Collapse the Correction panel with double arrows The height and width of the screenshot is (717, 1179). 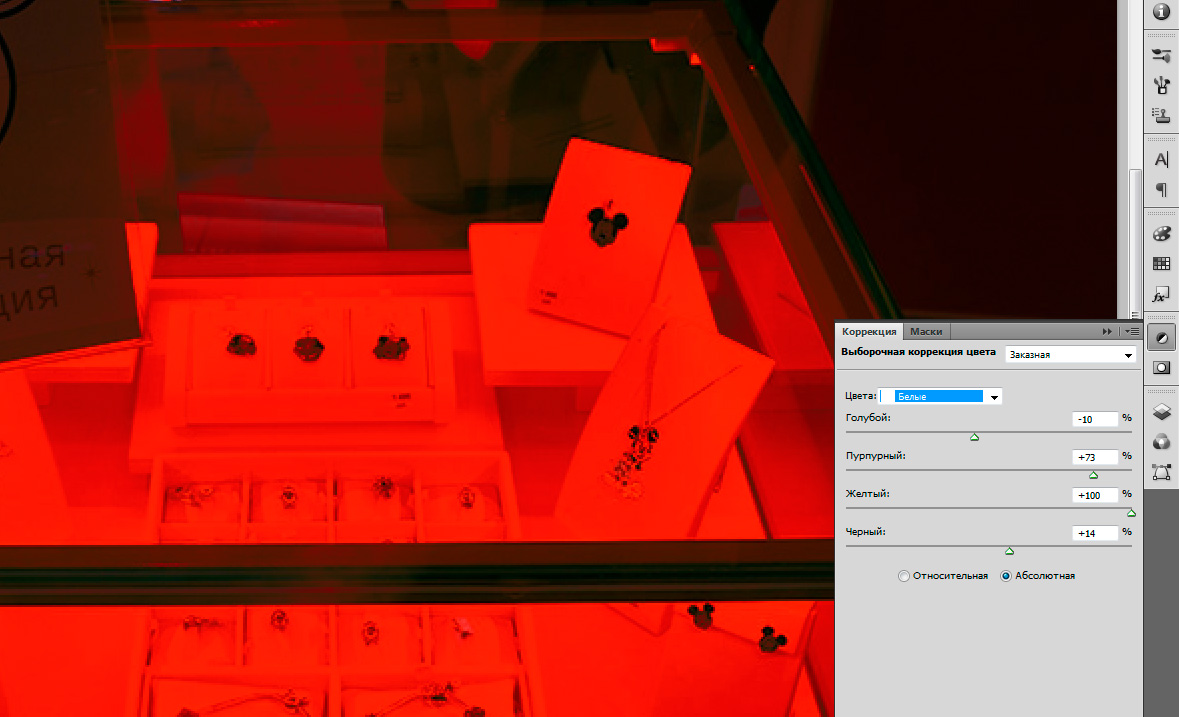point(1107,331)
